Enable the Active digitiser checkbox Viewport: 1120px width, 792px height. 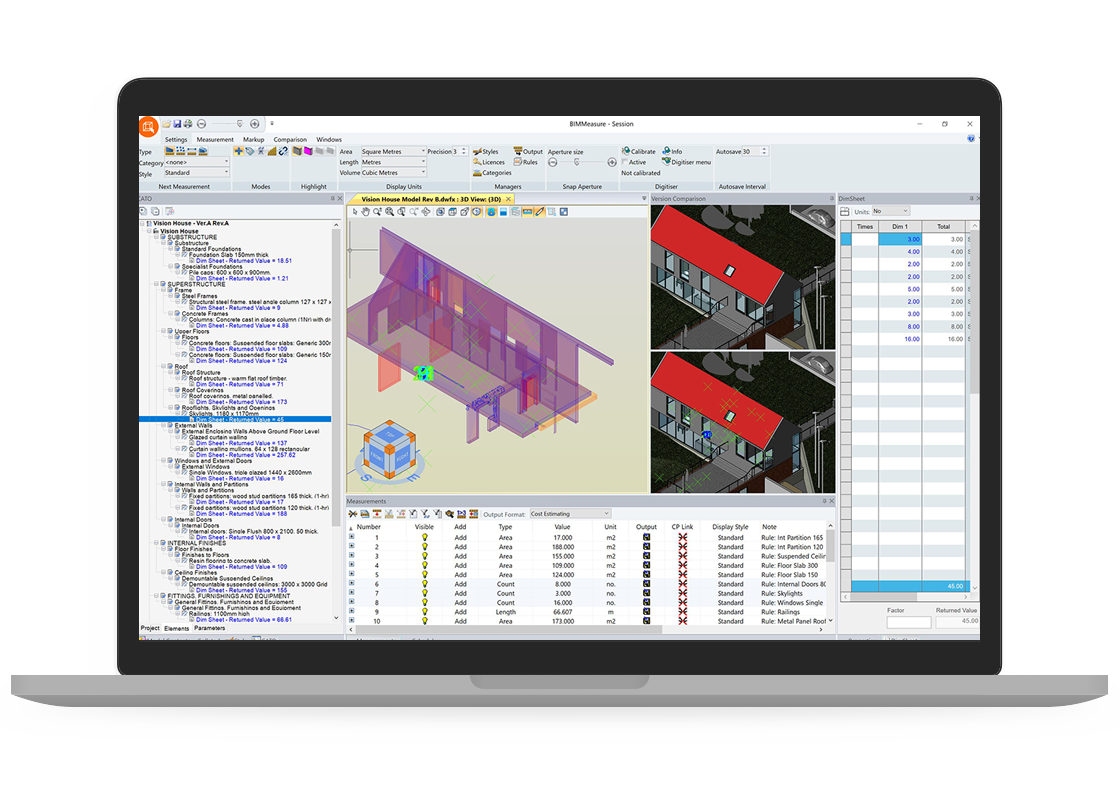625,162
